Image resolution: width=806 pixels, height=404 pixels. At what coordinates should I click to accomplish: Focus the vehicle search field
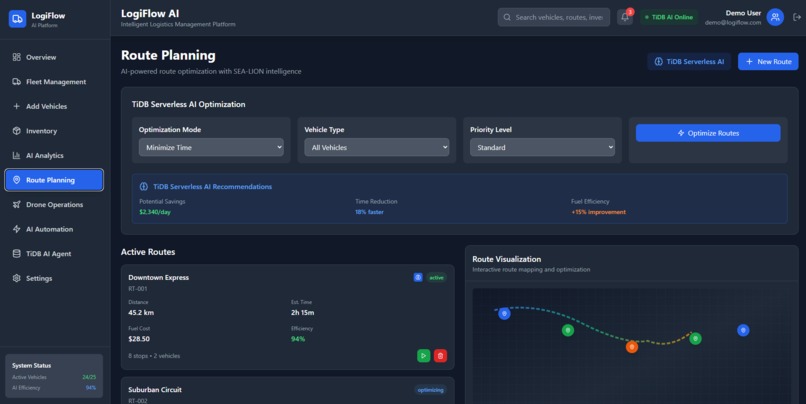click(554, 17)
